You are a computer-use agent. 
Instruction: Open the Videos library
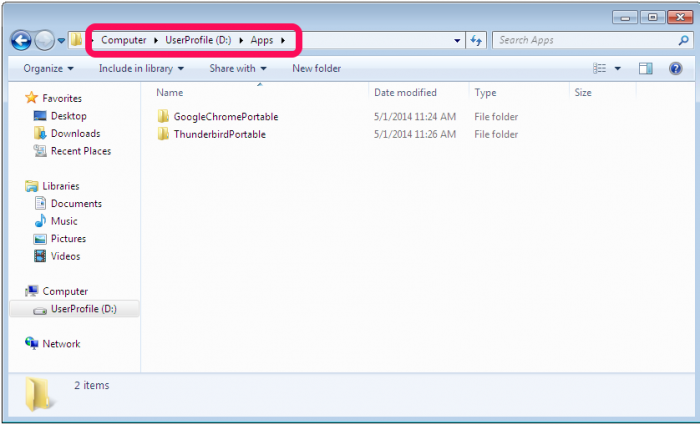(x=66, y=256)
